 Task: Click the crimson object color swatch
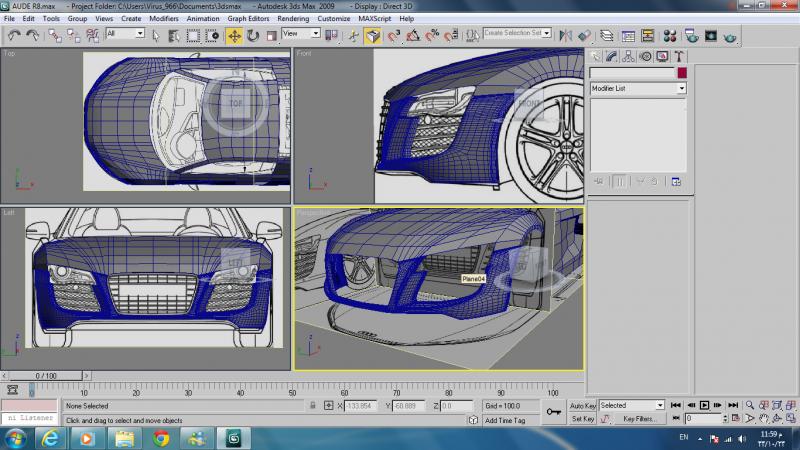click(x=682, y=73)
